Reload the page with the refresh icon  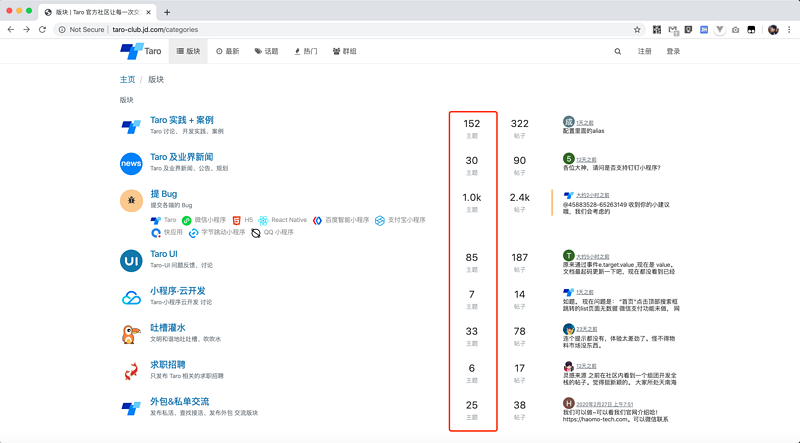click(42, 30)
